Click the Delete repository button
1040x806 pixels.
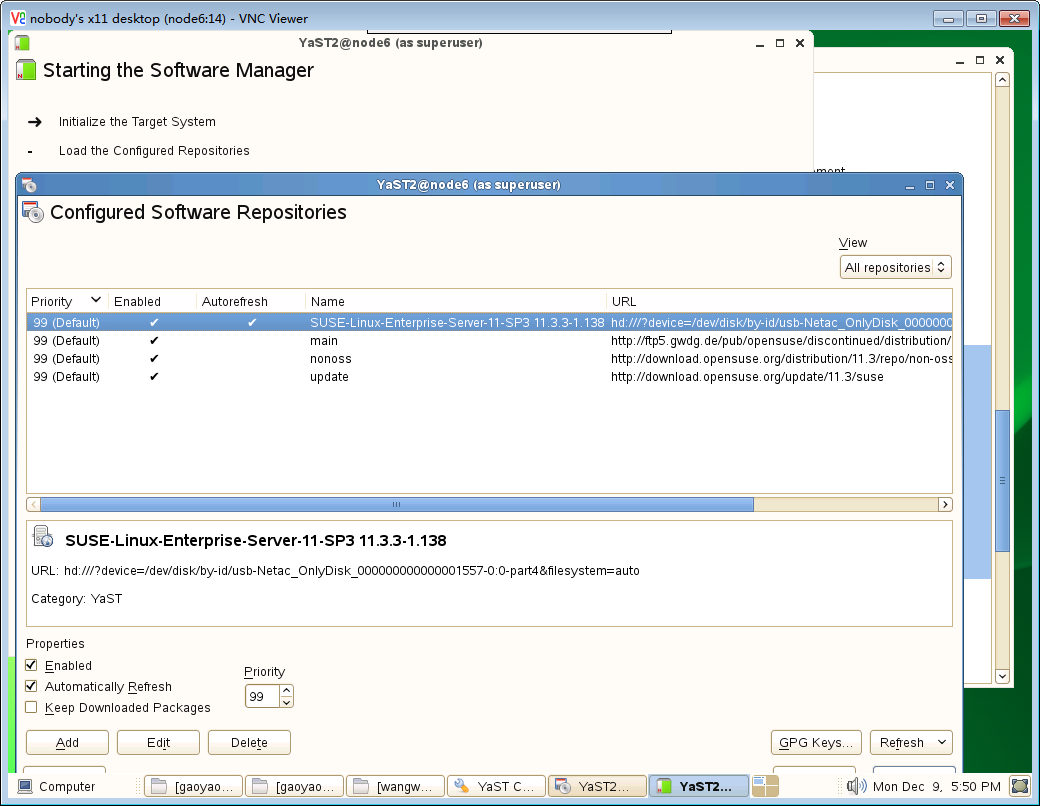pyautogui.click(x=249, y=742)
